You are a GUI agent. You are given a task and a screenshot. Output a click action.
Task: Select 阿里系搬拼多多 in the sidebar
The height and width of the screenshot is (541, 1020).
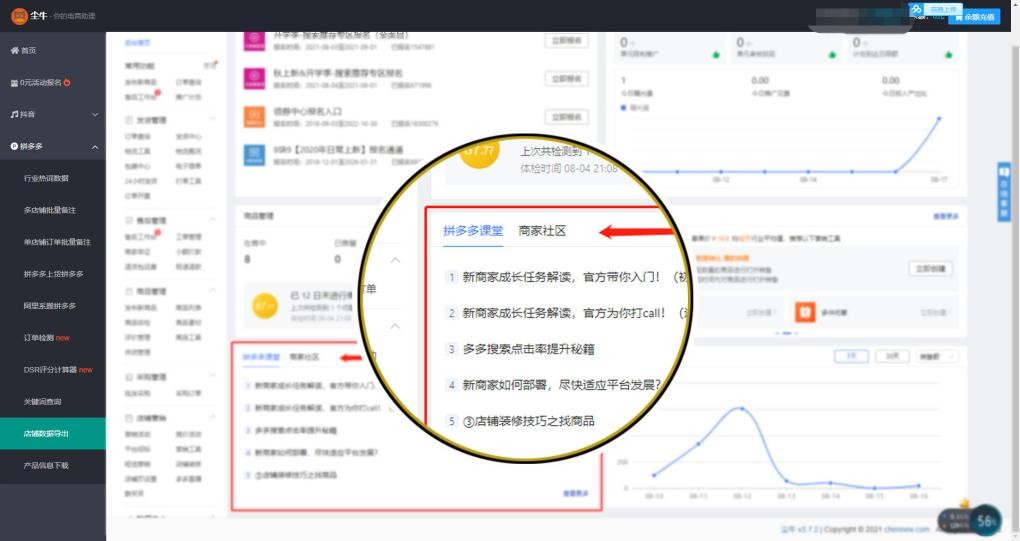[x=52, y=306]
